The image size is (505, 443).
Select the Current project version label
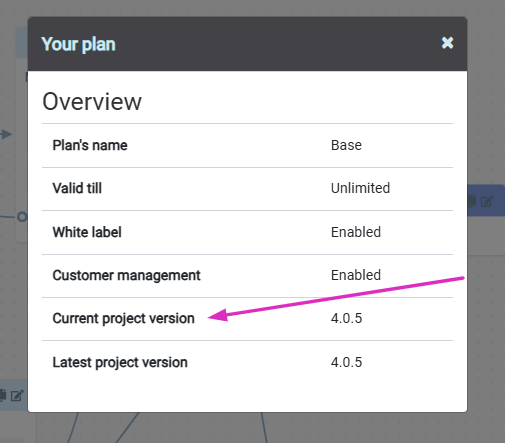pos(123,318)
